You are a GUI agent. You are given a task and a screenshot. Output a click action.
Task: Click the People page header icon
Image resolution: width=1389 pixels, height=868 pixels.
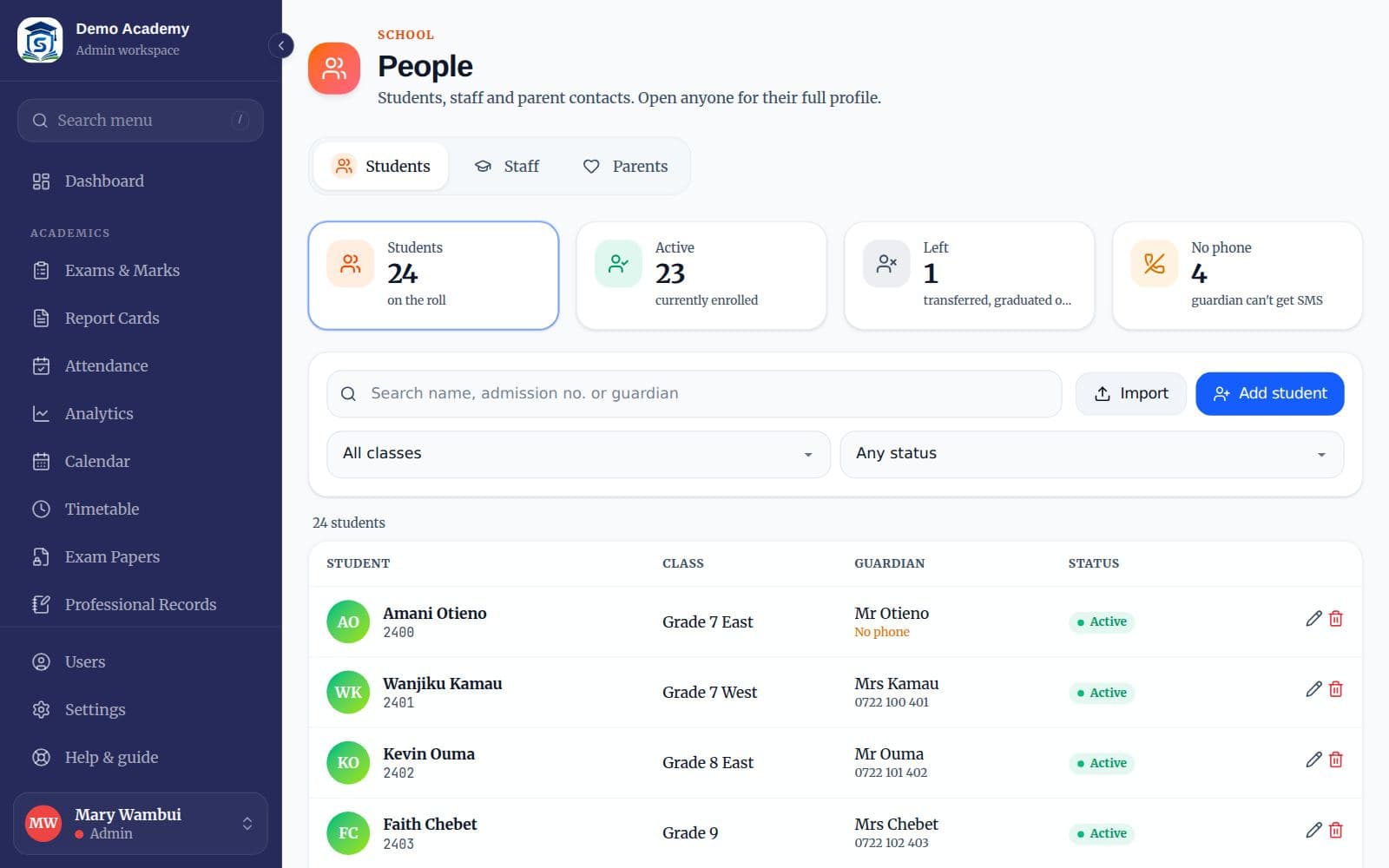coord(334,68)
